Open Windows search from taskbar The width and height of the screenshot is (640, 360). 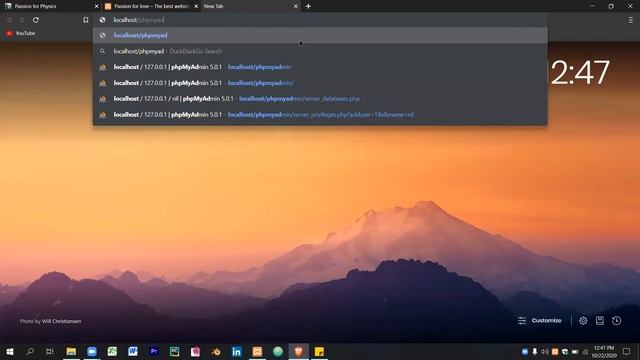[x=30, y=351]
